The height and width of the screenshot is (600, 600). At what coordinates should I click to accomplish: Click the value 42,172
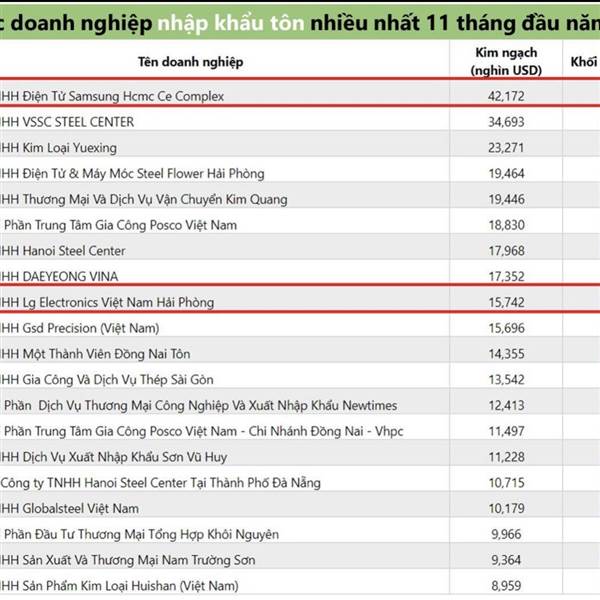click(506, 96)
